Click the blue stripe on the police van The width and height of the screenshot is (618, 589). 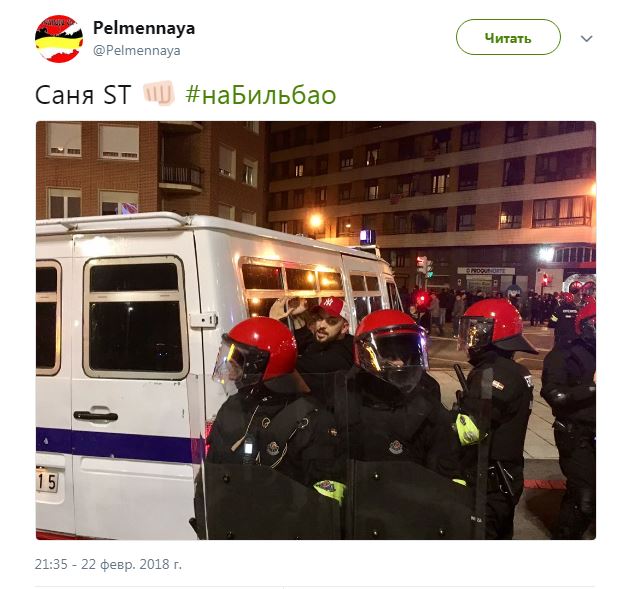tap(120, 445)
